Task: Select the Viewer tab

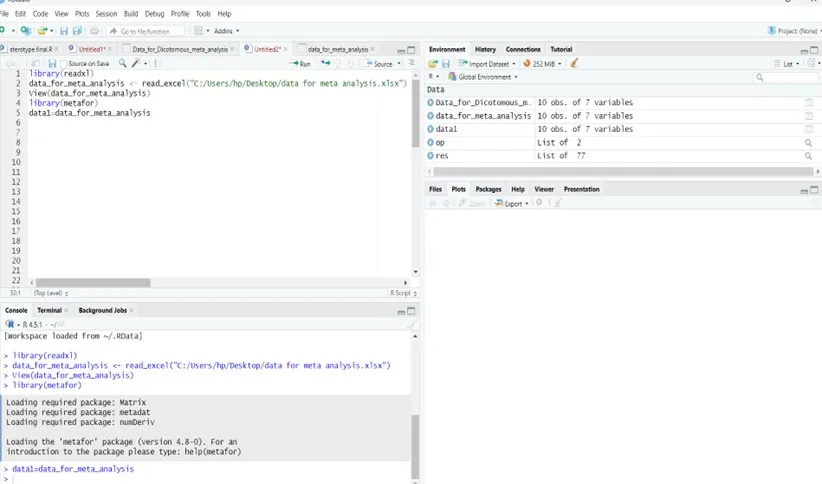Action: click(x=544, y=189)
